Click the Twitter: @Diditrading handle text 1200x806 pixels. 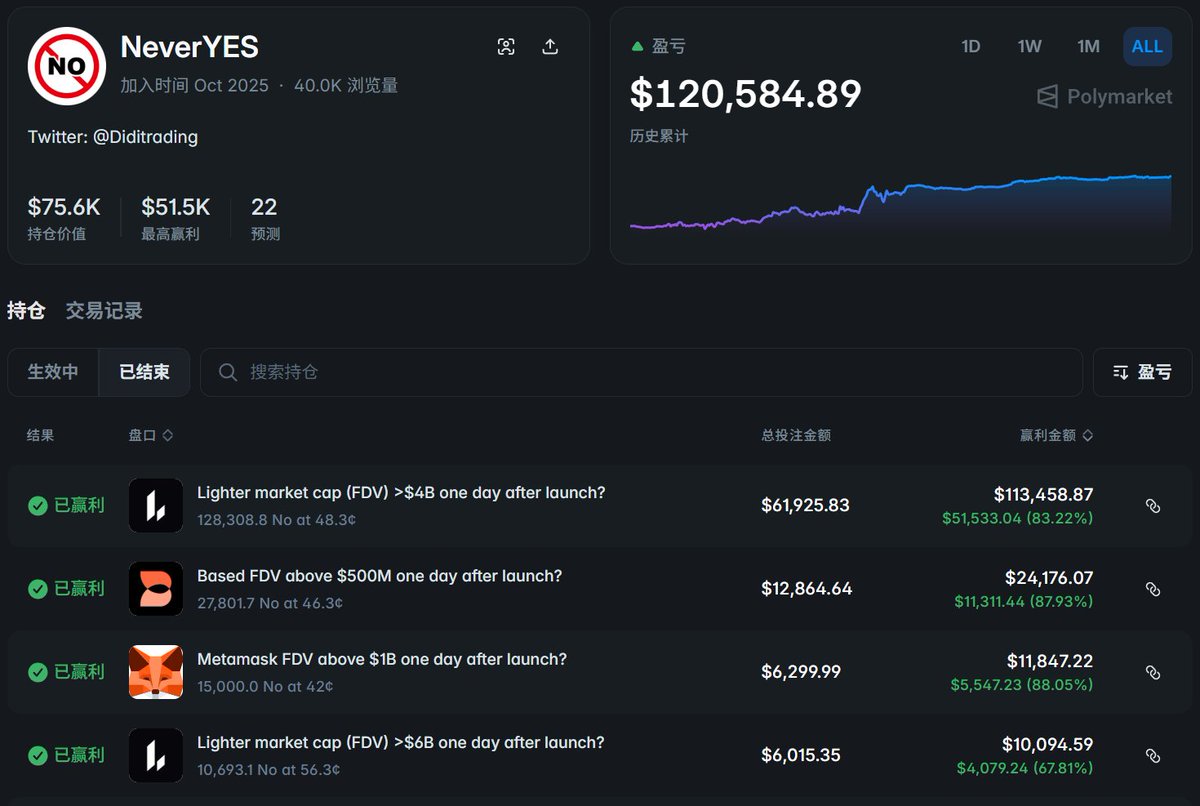point(113,137)
